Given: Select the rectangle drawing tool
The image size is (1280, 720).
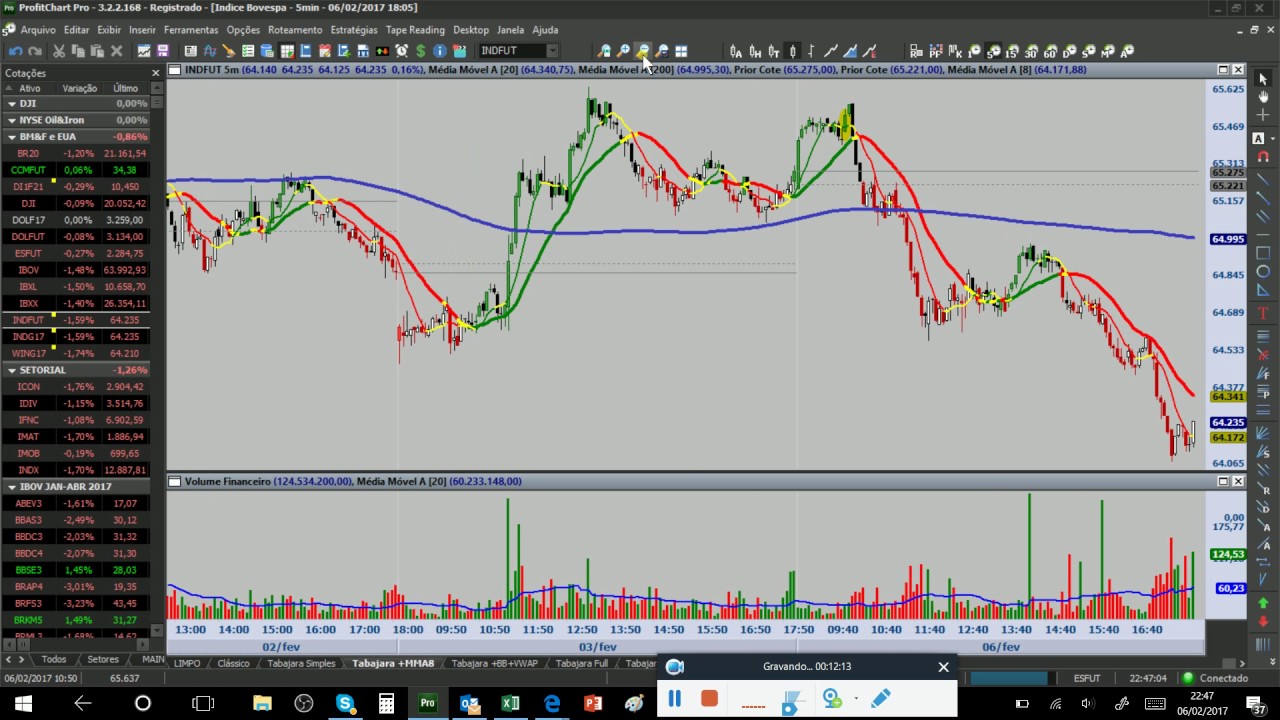Looking at the screenshot, I should pyautogui.click(x=1262, y=253).
